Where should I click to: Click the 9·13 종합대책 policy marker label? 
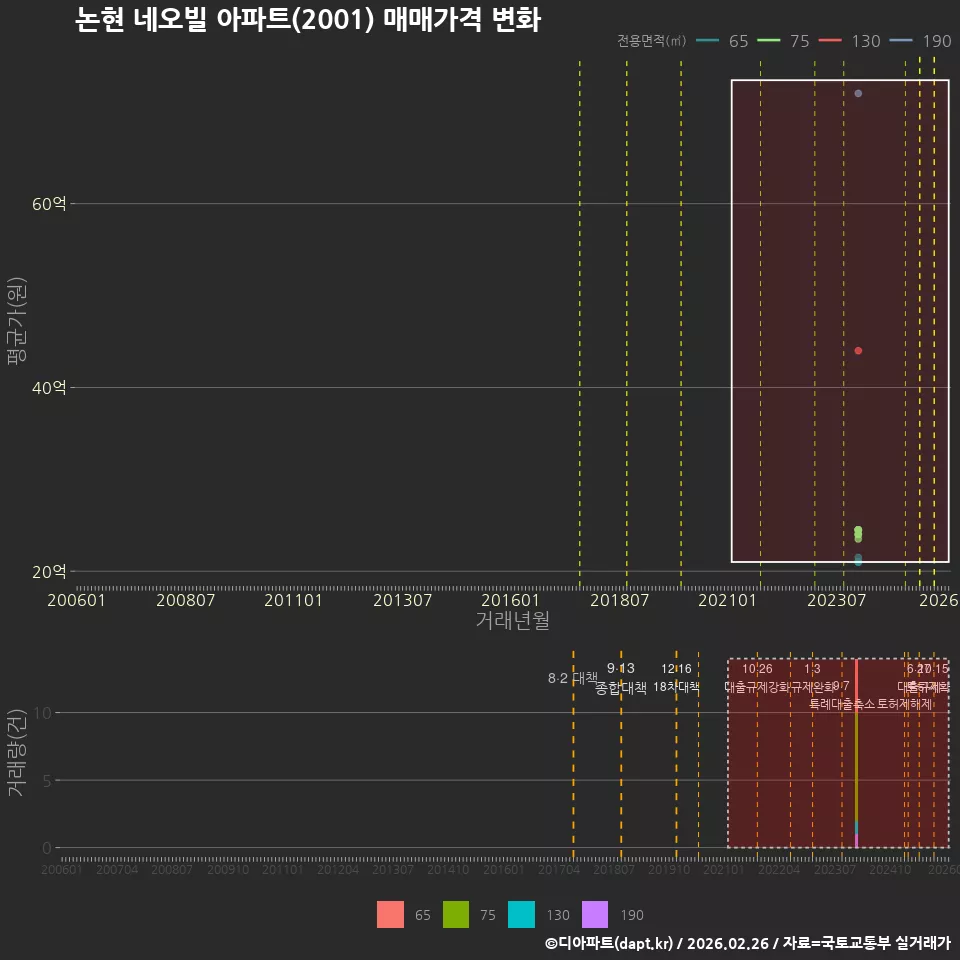pyautogui.click(x=621, y=678)
